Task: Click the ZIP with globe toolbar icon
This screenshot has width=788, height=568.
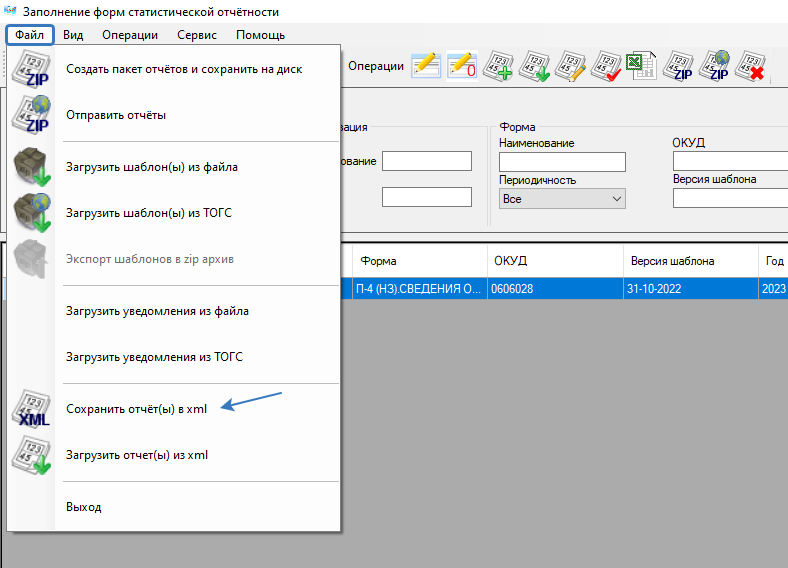Action: tap(714, 65)
